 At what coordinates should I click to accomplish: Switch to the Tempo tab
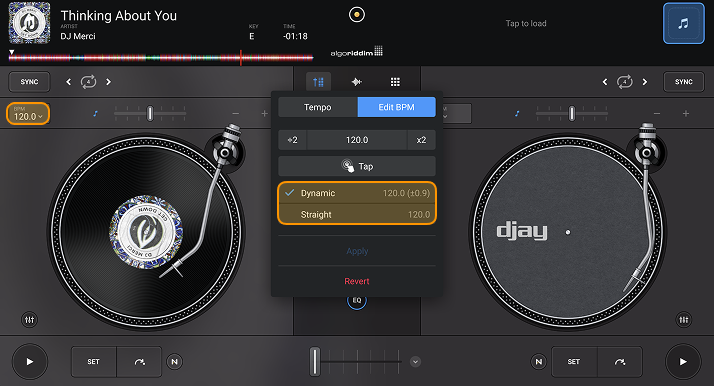(x=318, y=107)
